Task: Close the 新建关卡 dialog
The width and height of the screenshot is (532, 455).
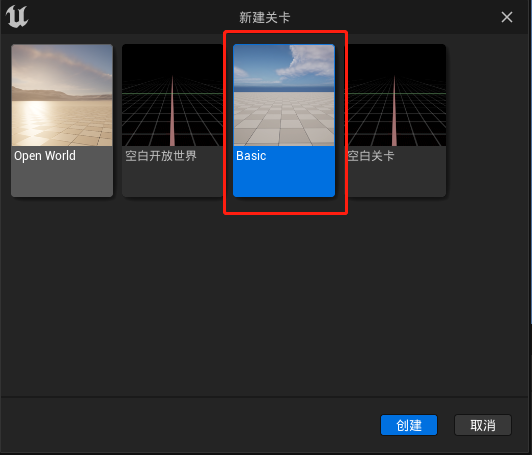Action: coord(507,17)
